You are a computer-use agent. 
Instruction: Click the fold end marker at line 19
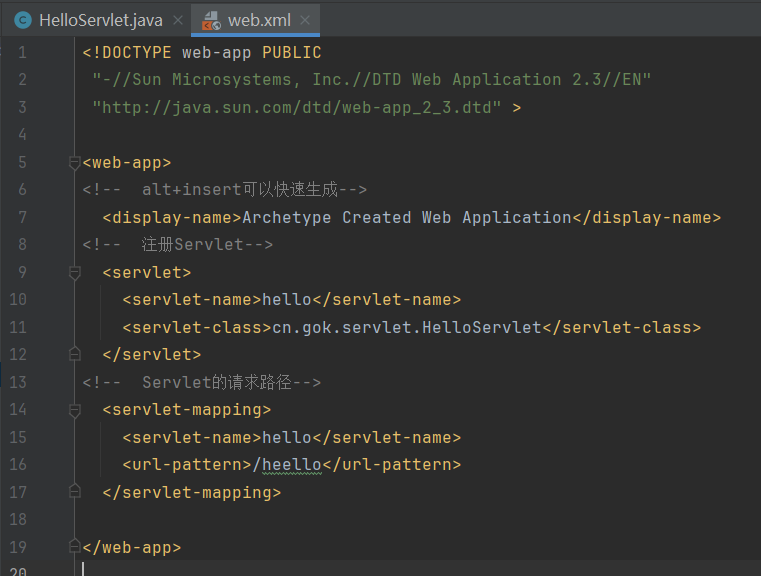click(x=74, y=546)
